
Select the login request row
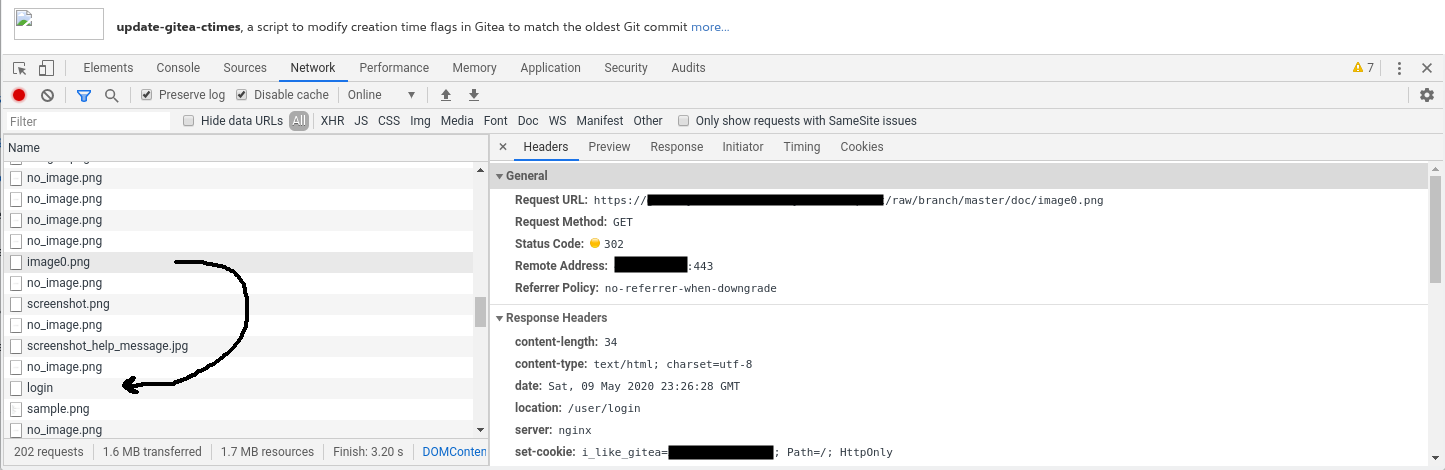(239, 388)
